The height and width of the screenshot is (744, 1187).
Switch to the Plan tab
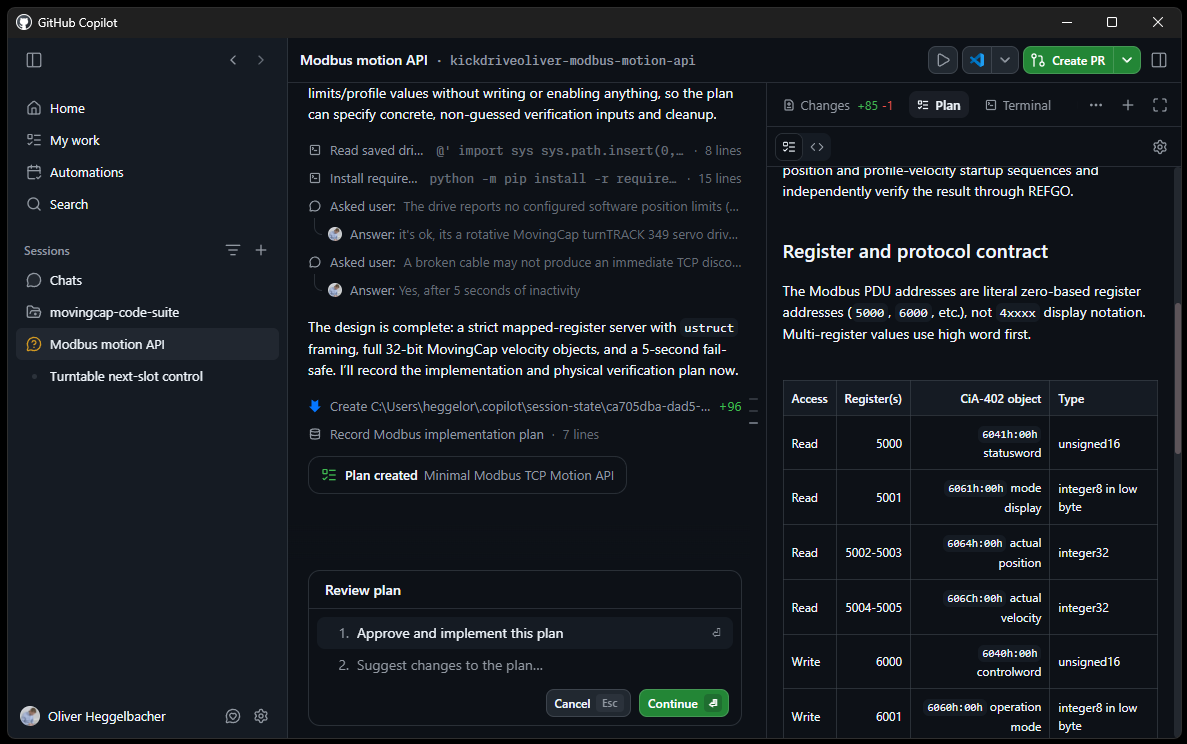click(x=939, y=105)
